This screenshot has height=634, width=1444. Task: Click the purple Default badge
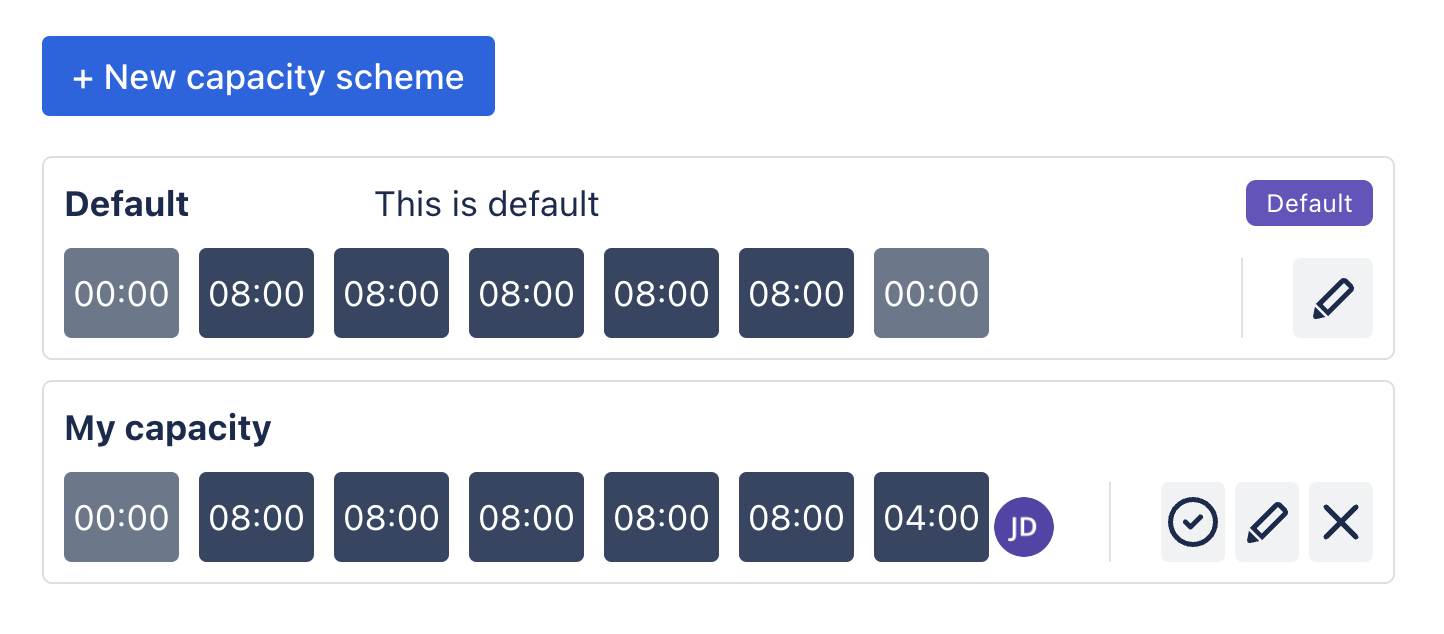click(x=1309, y=203)
